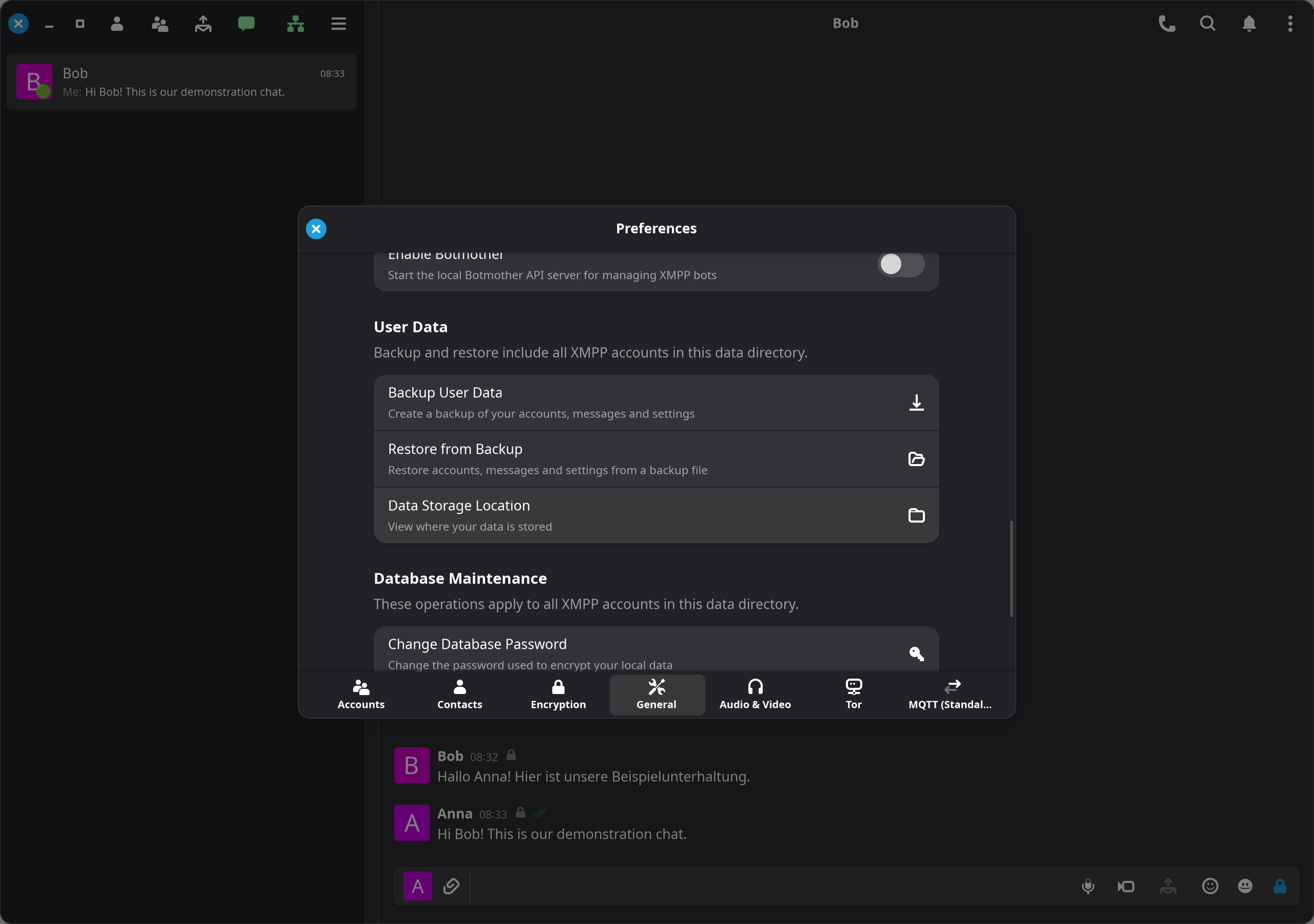Record a voice message with microphone icon
The image size is (1314, 924).
click(1088, 886)
